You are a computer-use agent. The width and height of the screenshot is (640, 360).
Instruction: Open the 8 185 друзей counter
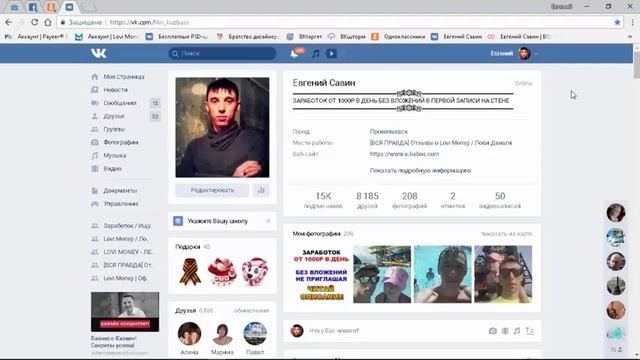coord(367,200)
